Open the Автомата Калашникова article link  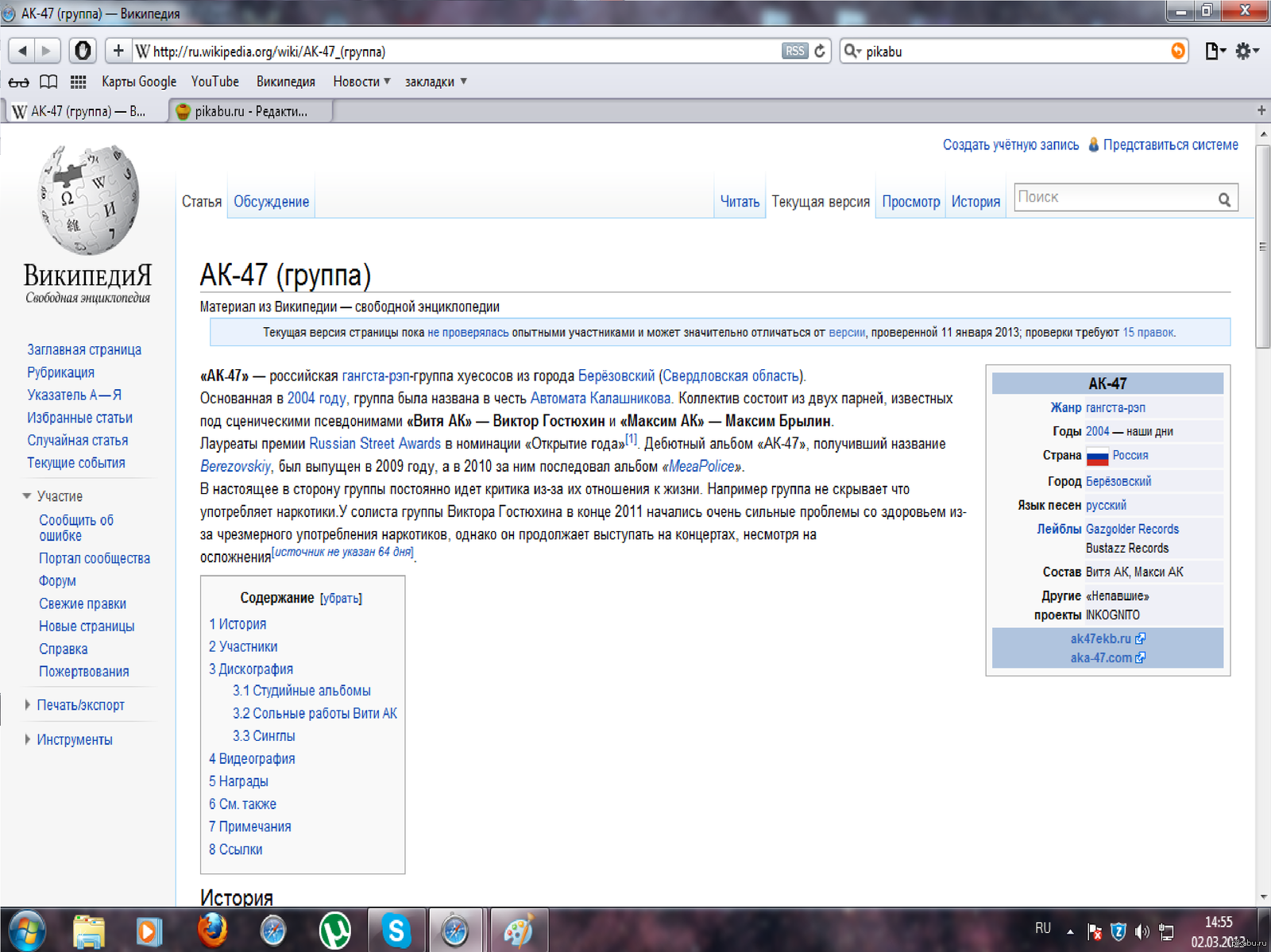(x=600, y=399)
